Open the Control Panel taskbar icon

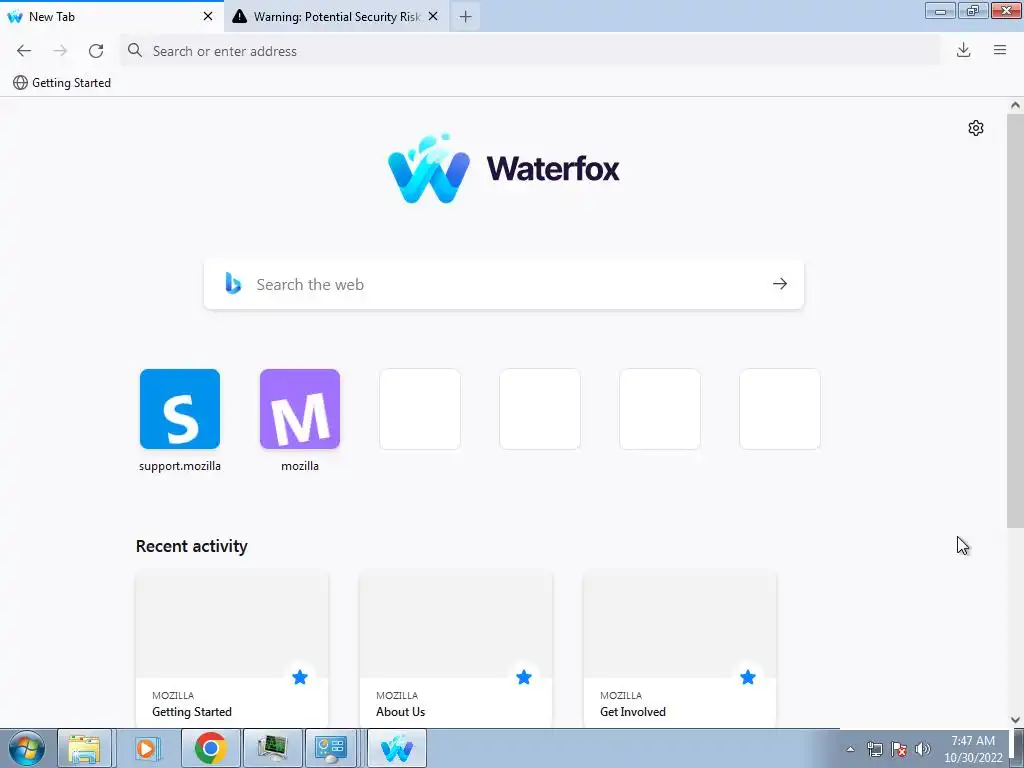point(331,748)
